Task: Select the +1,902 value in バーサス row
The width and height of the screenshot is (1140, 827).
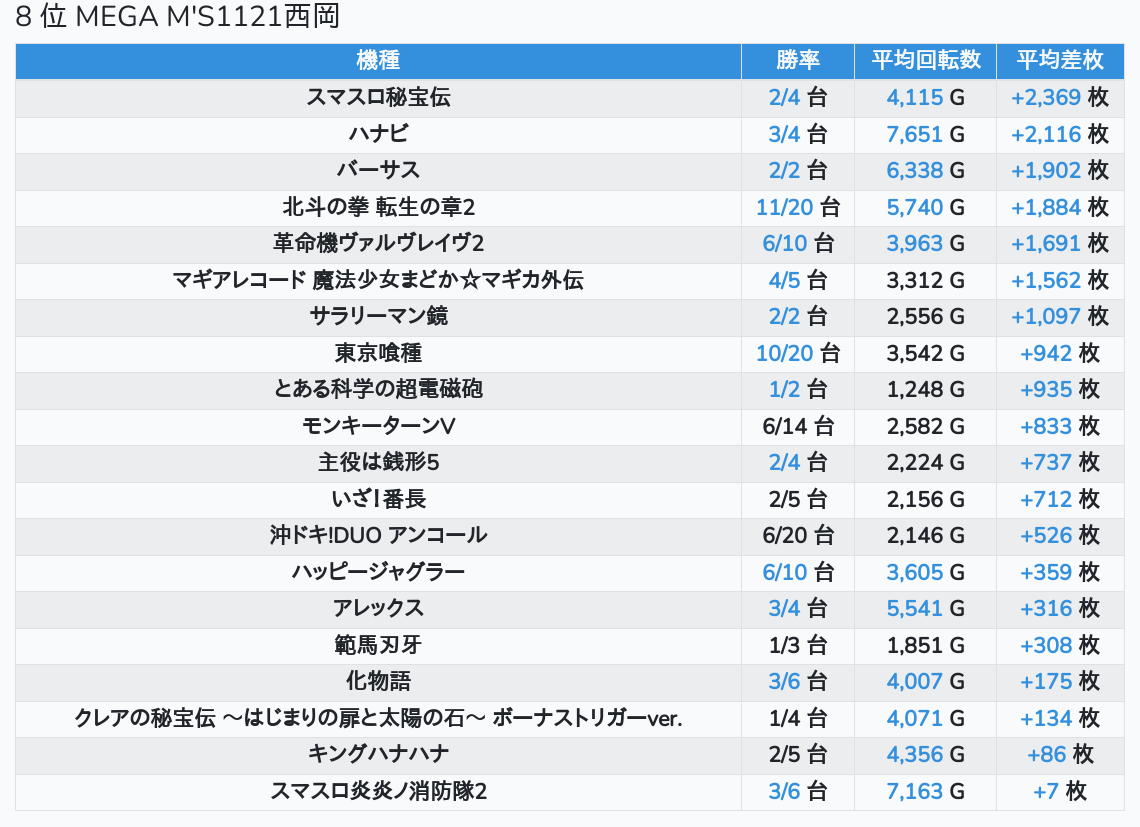Action: click(x=1045, y=170)
